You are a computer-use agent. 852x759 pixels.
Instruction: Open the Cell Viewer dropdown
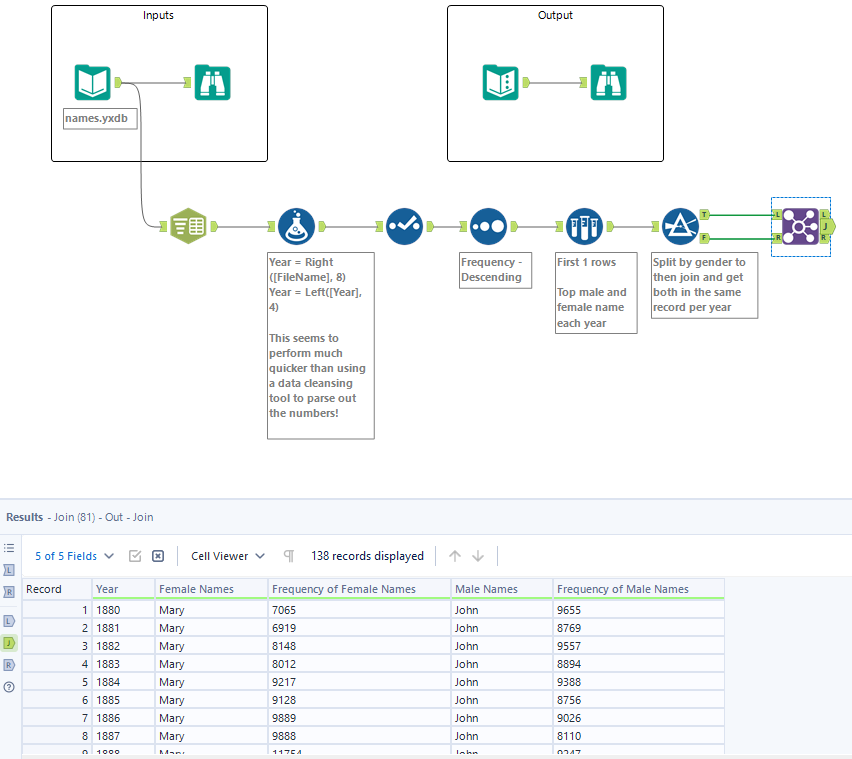(228, 556)
